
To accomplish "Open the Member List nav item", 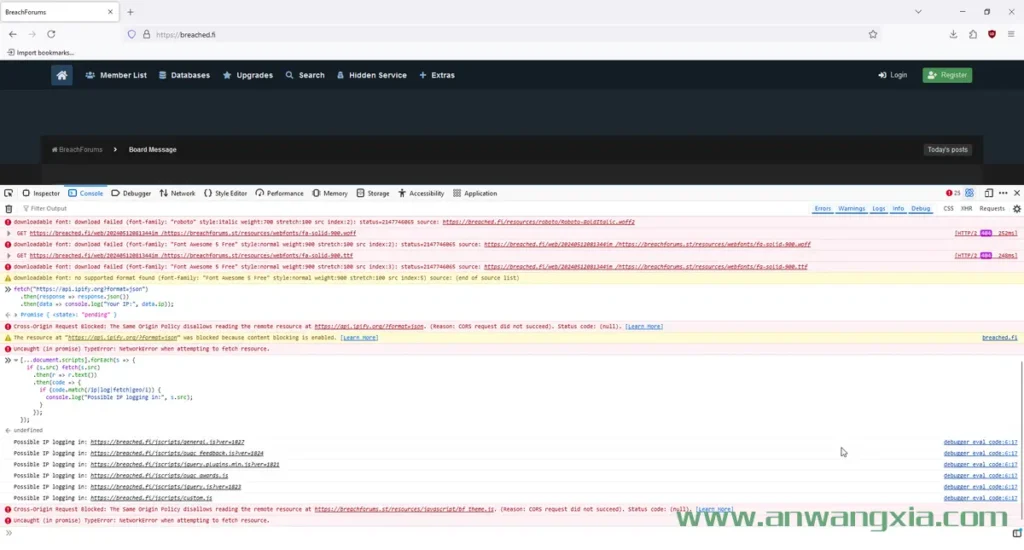I will tap(116, 75).
